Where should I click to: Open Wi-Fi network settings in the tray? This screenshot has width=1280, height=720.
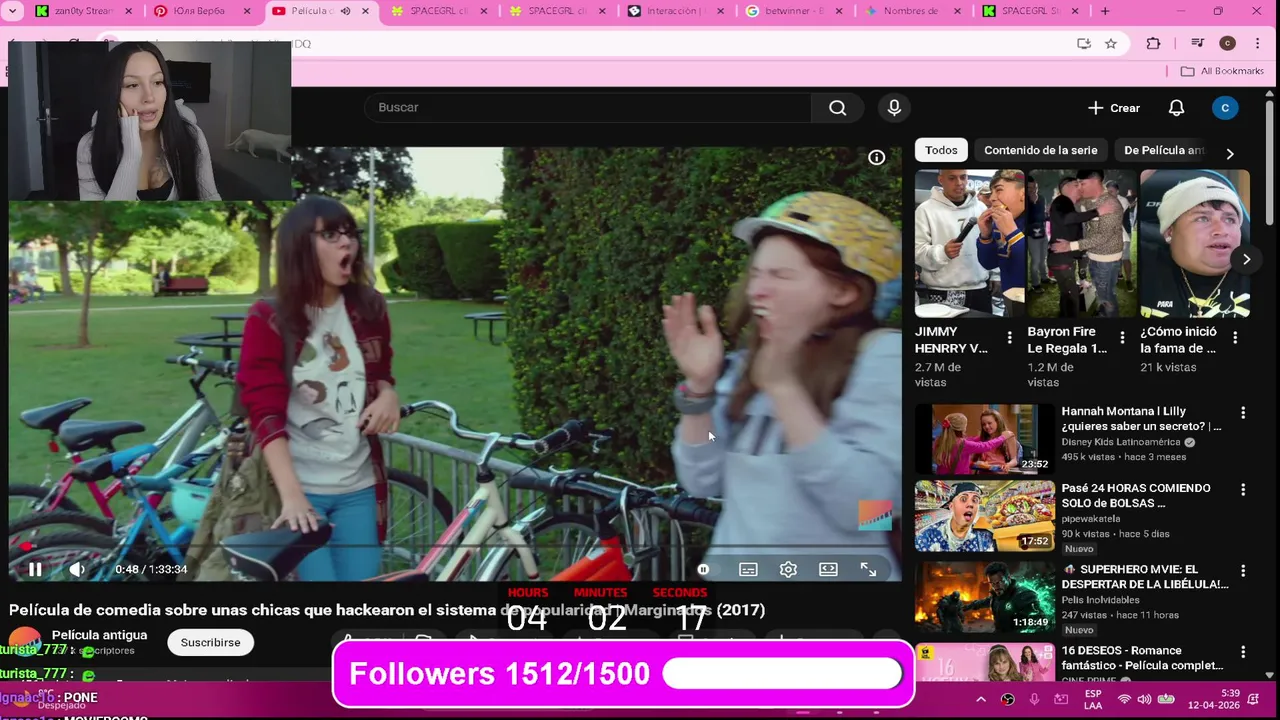(x=1125, y=699)
